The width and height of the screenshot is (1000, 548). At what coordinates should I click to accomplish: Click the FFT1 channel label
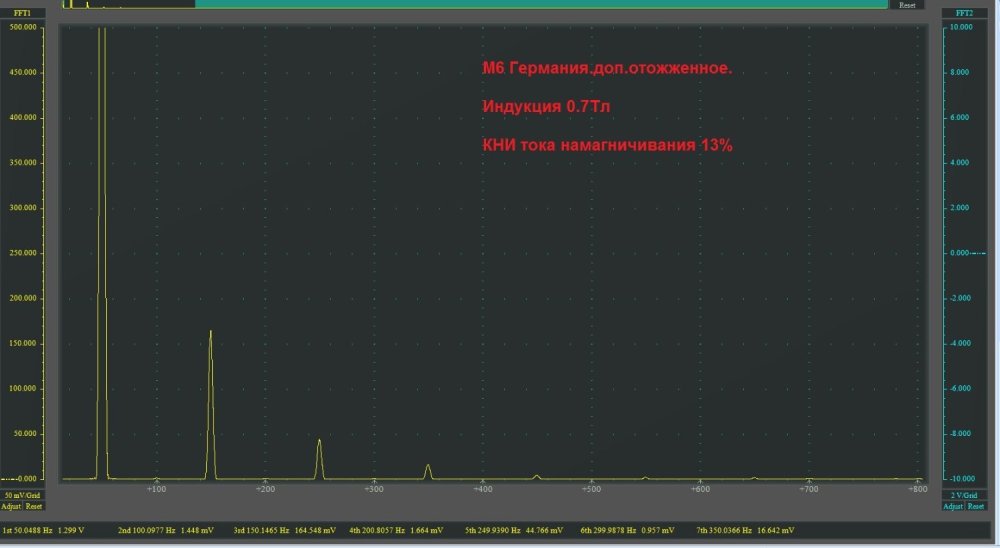point(21,13)
